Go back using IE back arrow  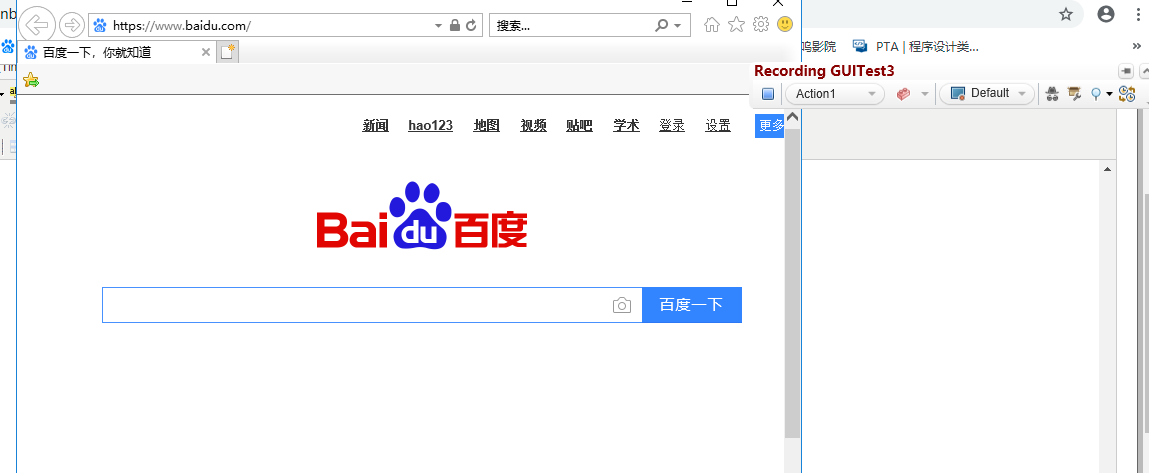[37, 25]
